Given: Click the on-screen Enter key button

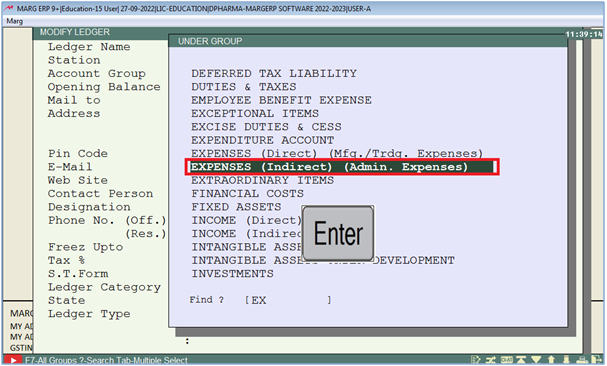Looking at the screenshot, I should pyautogui.click(x=338, y=234).
